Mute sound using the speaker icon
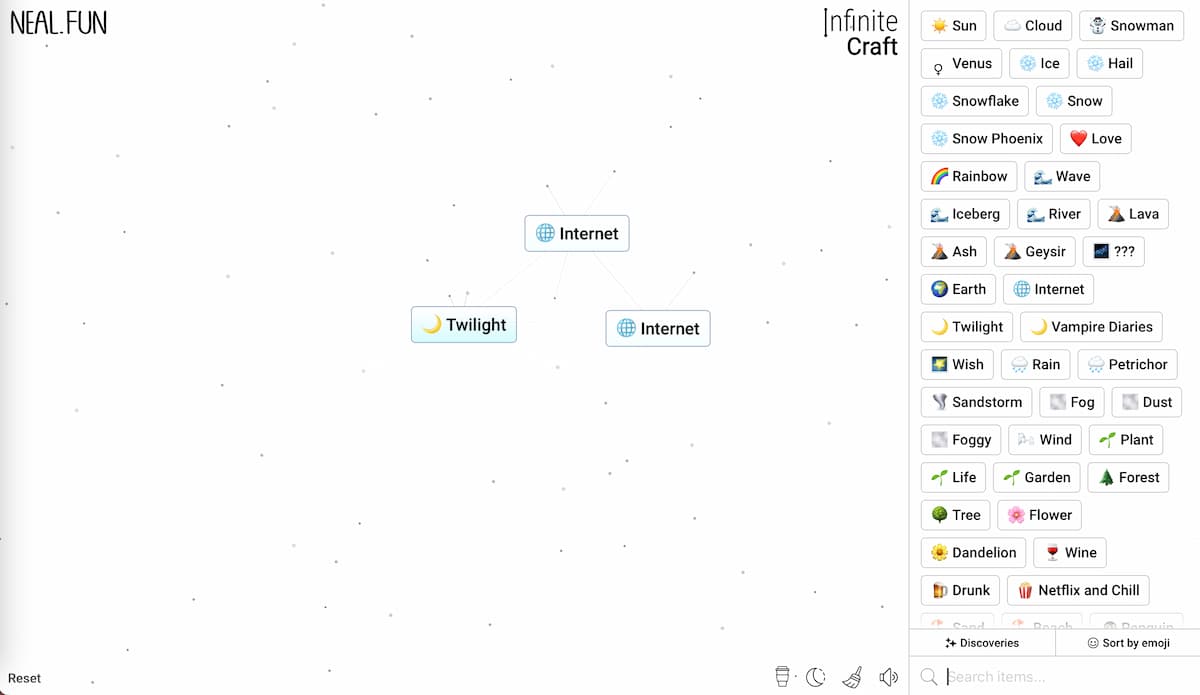 pos(888,677)
